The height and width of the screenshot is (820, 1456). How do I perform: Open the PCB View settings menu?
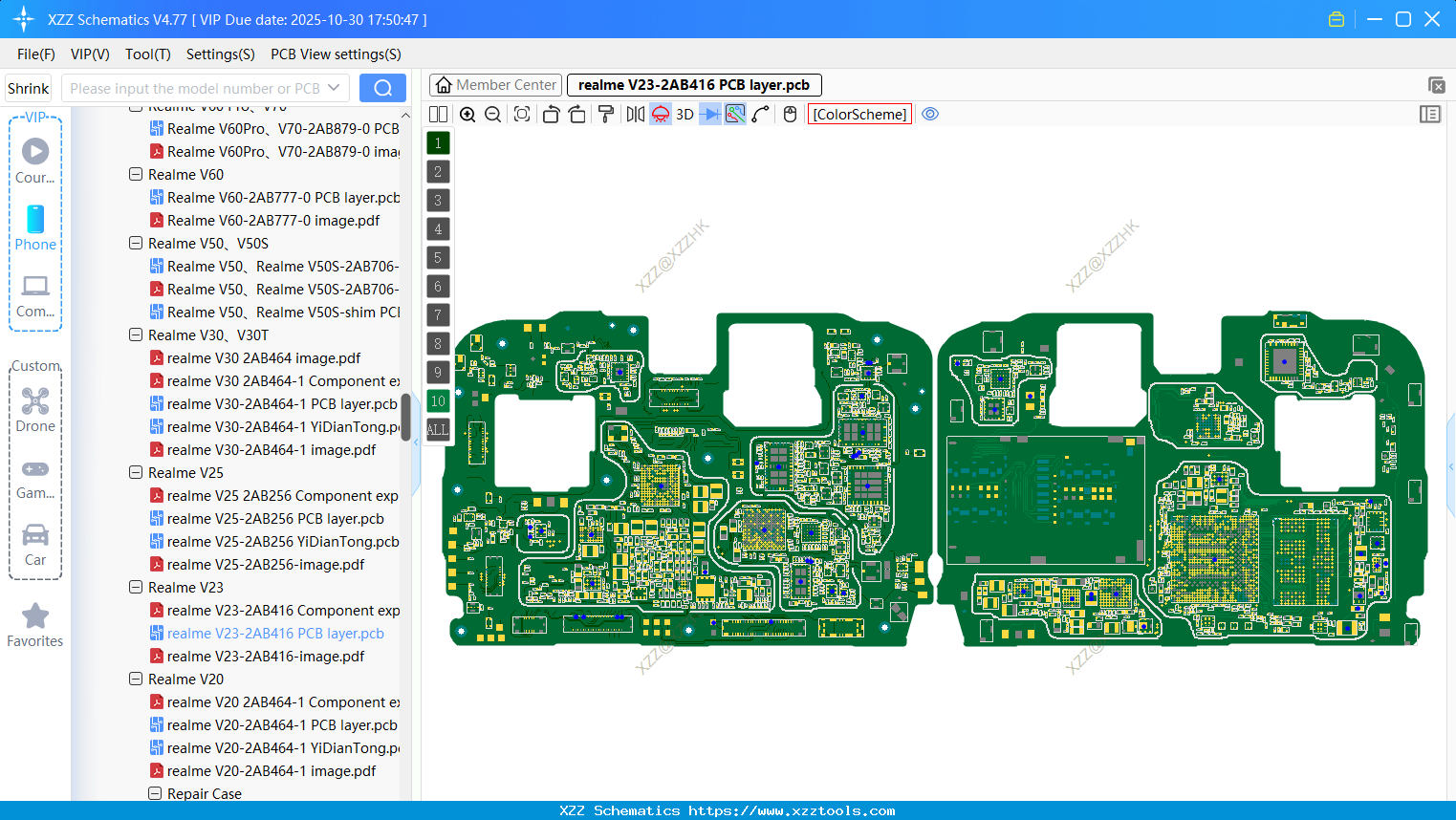(x=335, y=54)
